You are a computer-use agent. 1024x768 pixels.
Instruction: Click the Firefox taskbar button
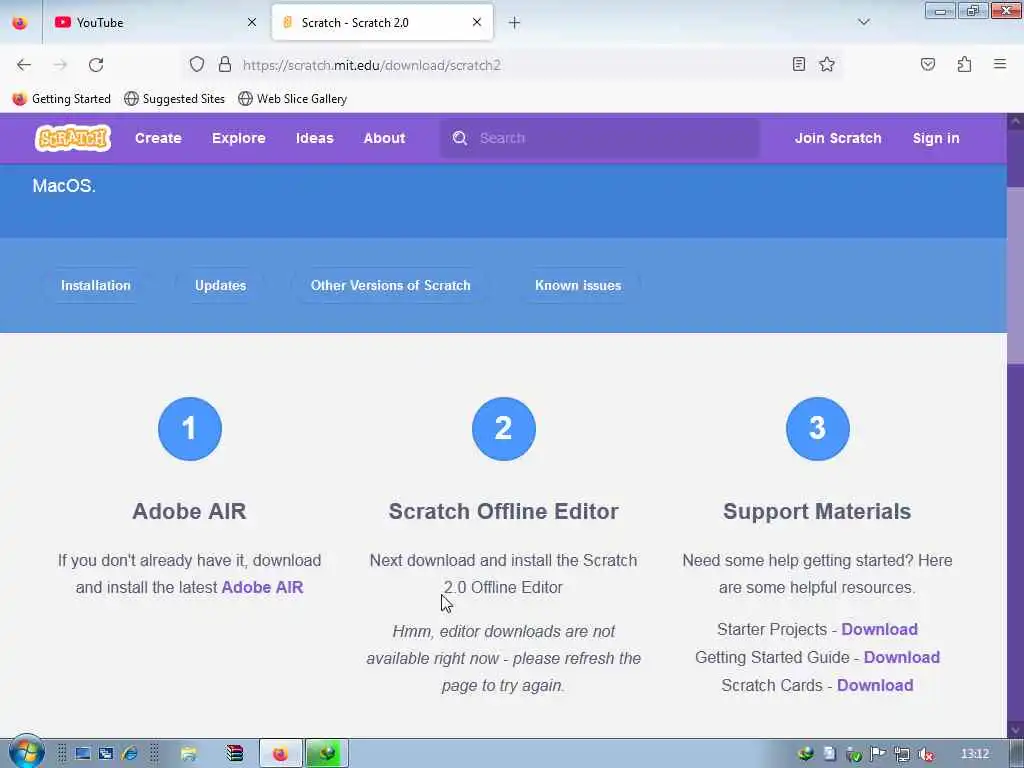(x=280, y=754)
